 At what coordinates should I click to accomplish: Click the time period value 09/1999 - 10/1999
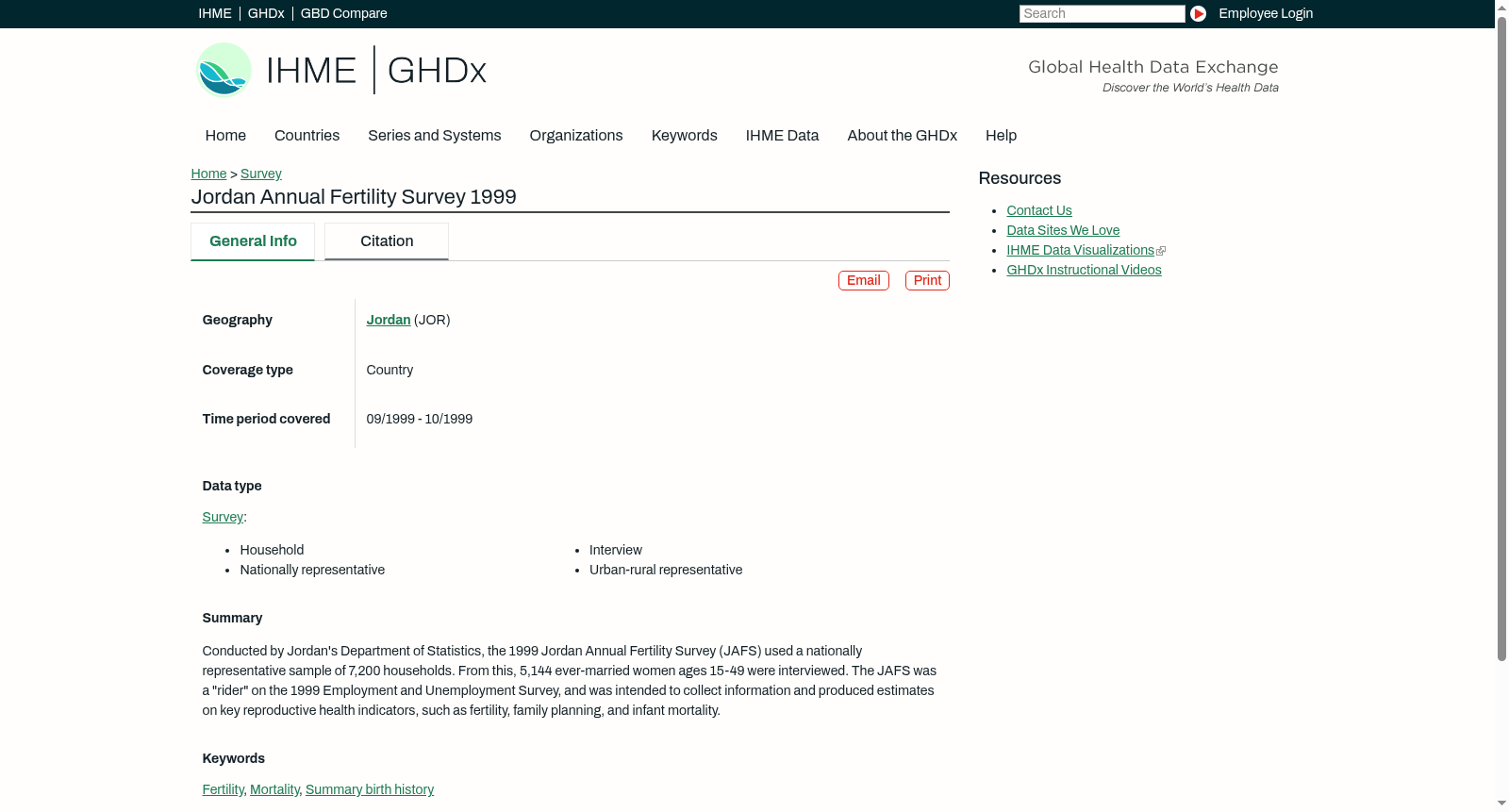tap(420, 419)
